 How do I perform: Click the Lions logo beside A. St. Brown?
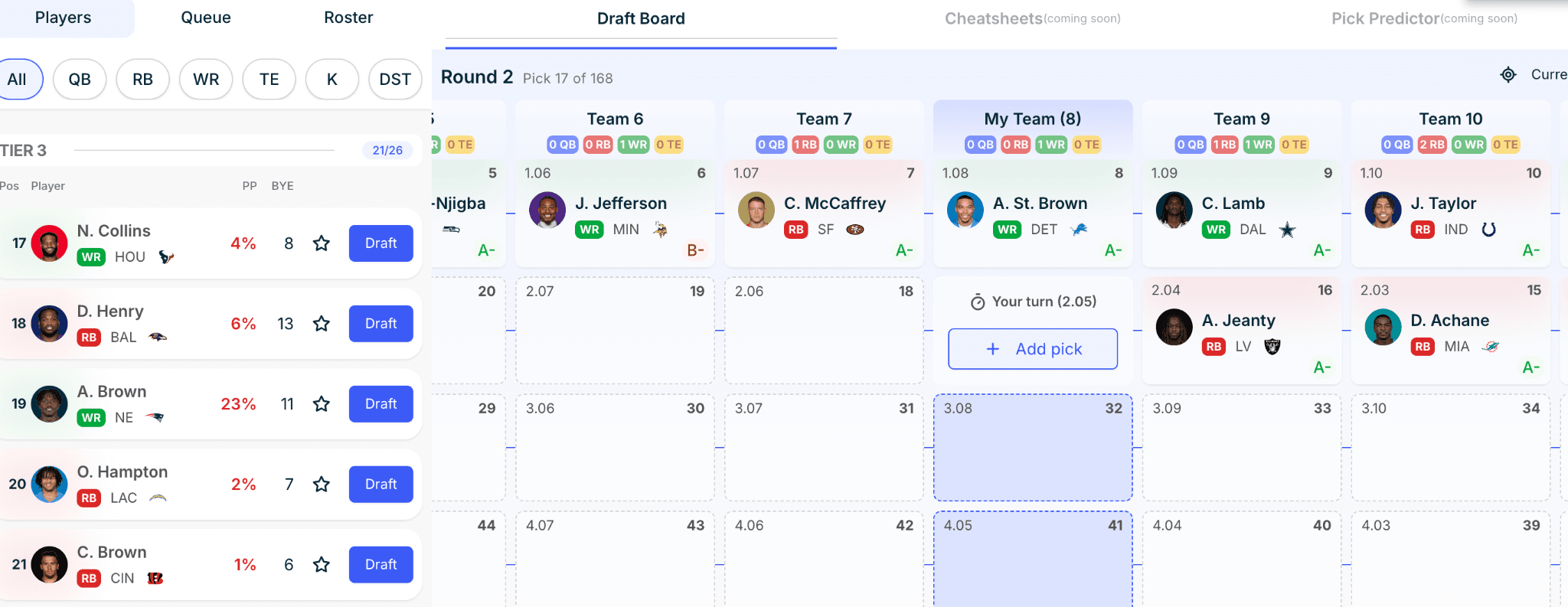1080,229
